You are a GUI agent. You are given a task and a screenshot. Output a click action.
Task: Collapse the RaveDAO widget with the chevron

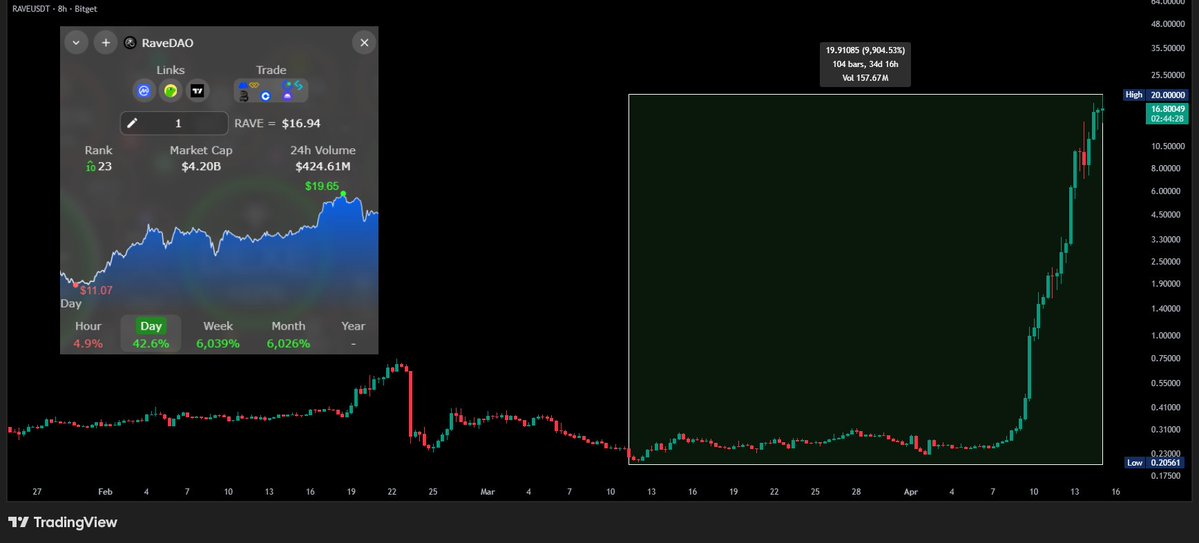point(76,43)
